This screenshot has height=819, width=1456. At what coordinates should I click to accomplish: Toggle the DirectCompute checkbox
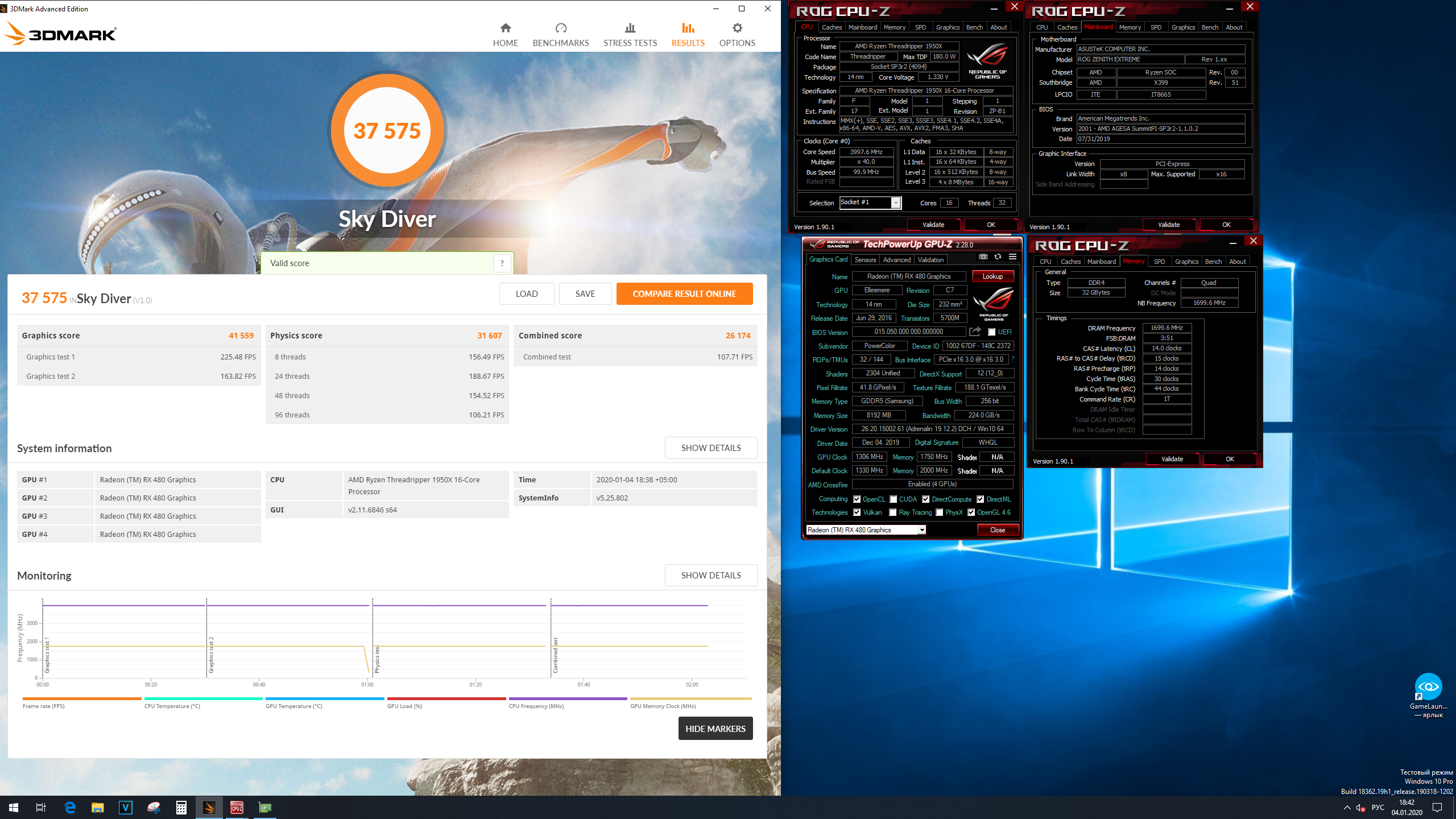pyautogui.click(x=926, y=499)
